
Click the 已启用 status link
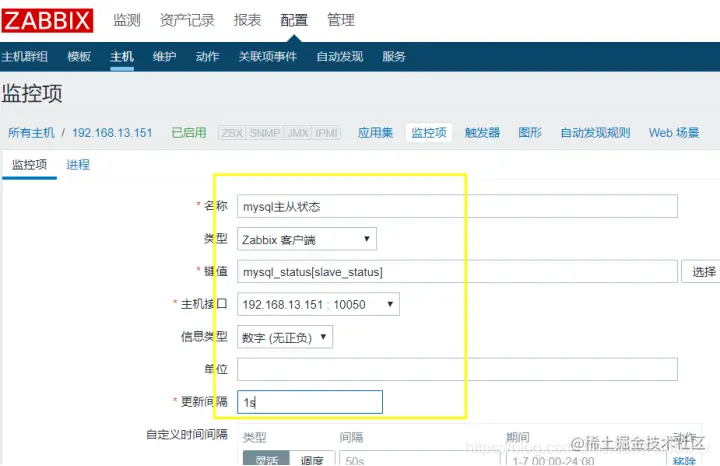pos(189,133)
